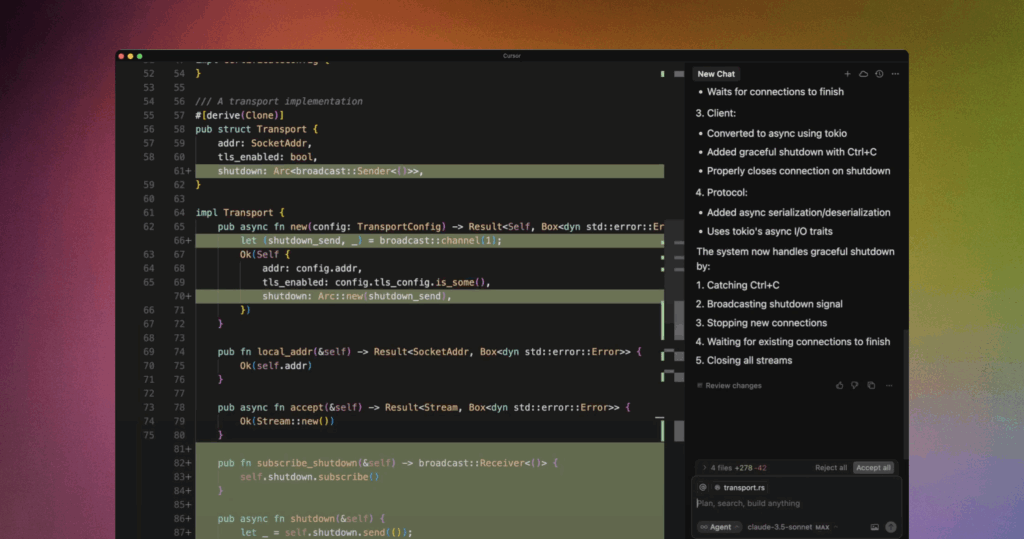Click 'Stopping new connections' list item
Viewport: 1024px width, 539px height.
(761, 323)
